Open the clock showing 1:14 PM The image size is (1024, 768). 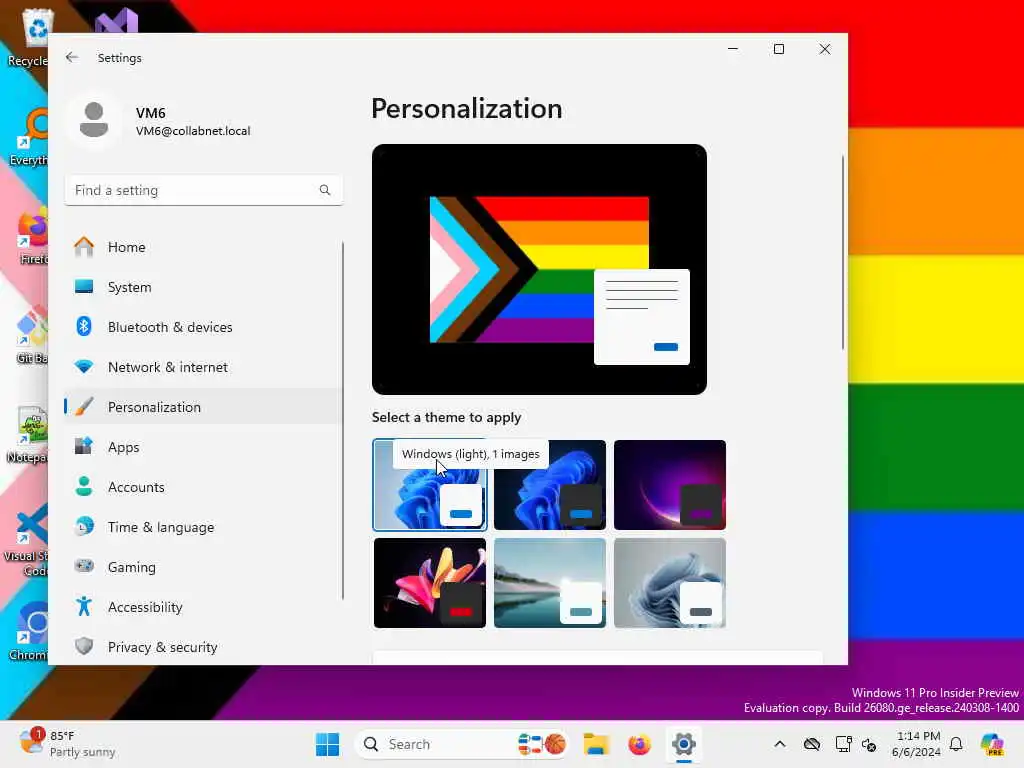pos(916,744)
